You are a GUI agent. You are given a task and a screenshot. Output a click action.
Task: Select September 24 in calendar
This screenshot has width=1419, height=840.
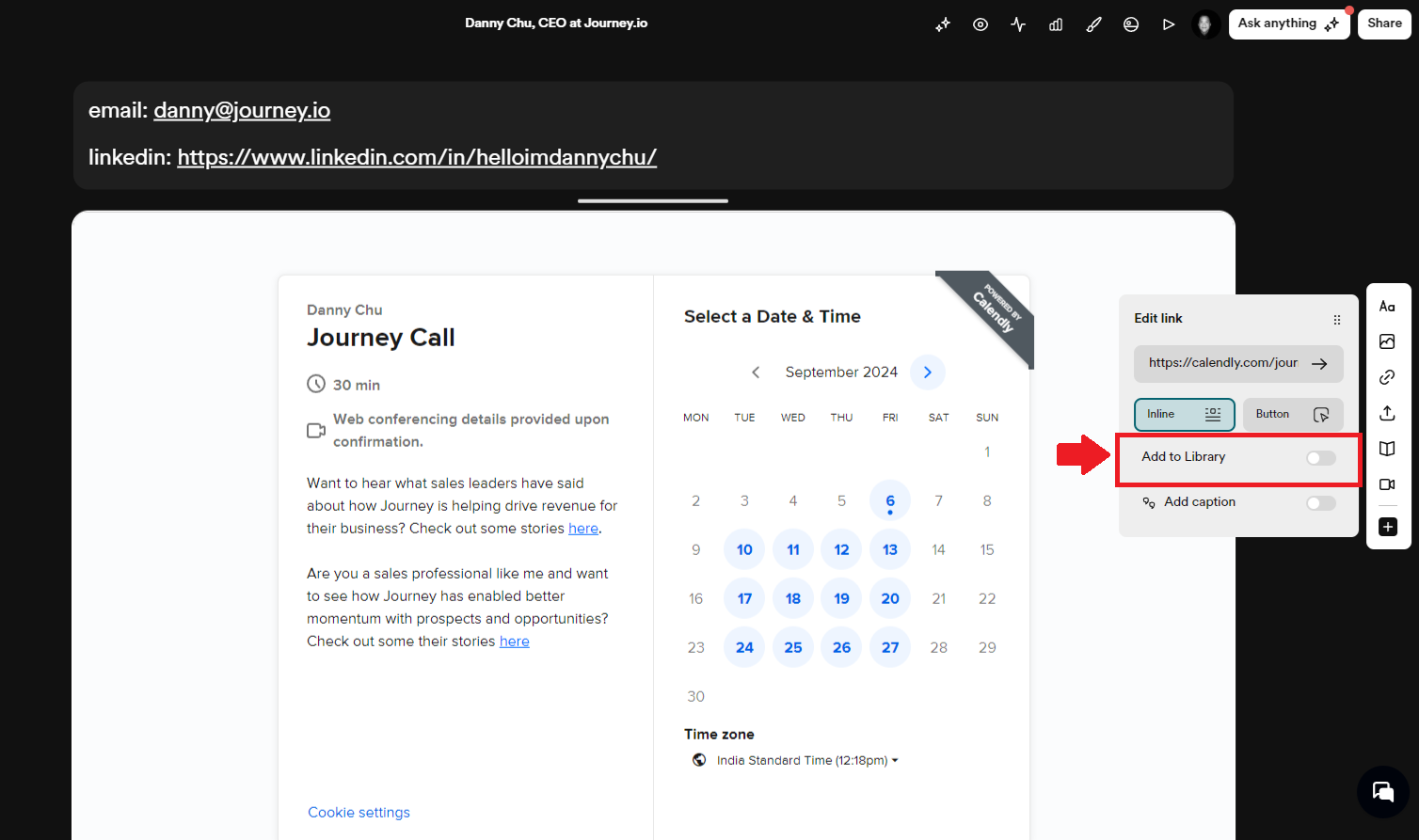tap(744, 648)
